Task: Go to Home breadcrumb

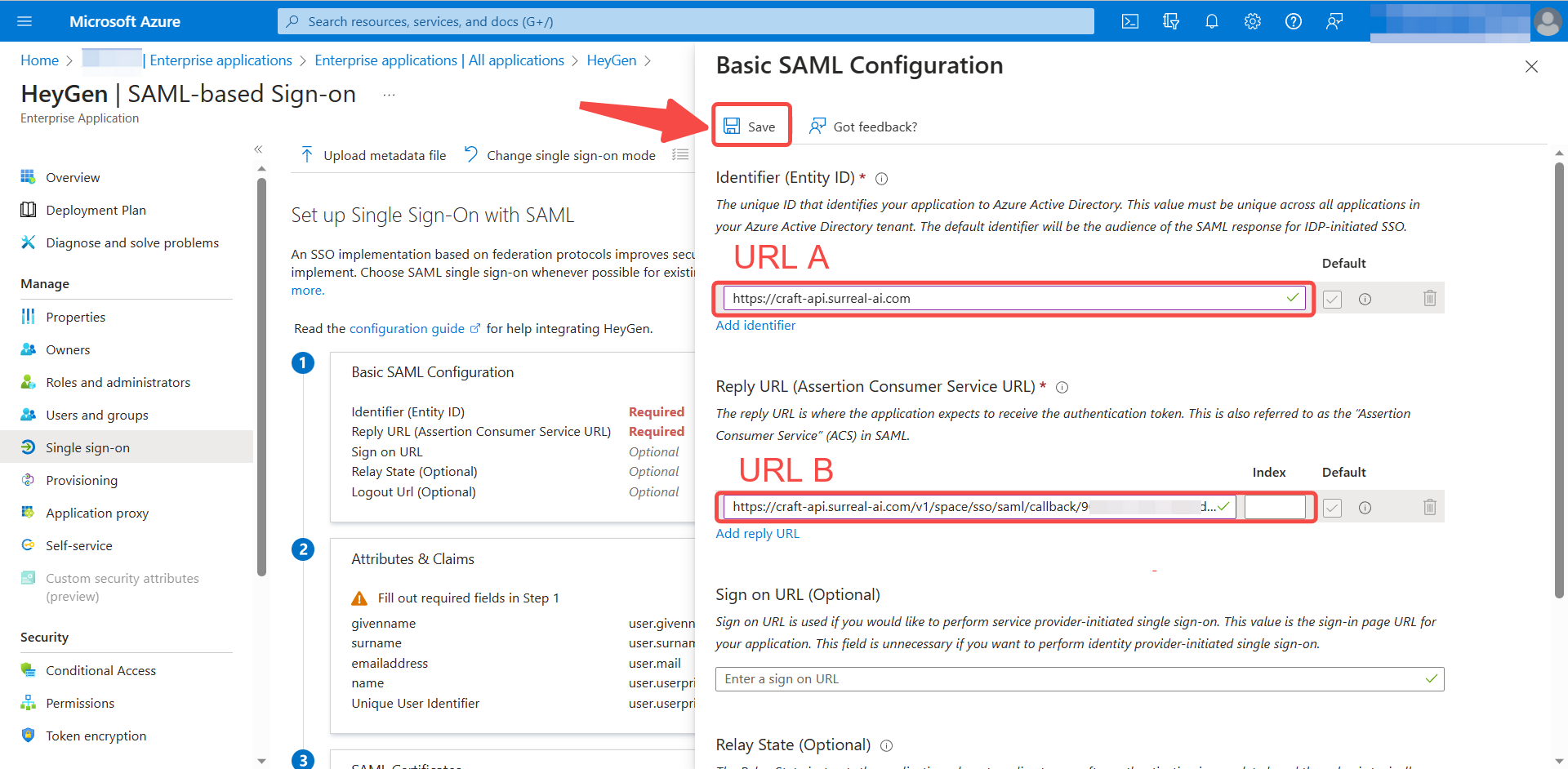Action: [x=39, y=60]
